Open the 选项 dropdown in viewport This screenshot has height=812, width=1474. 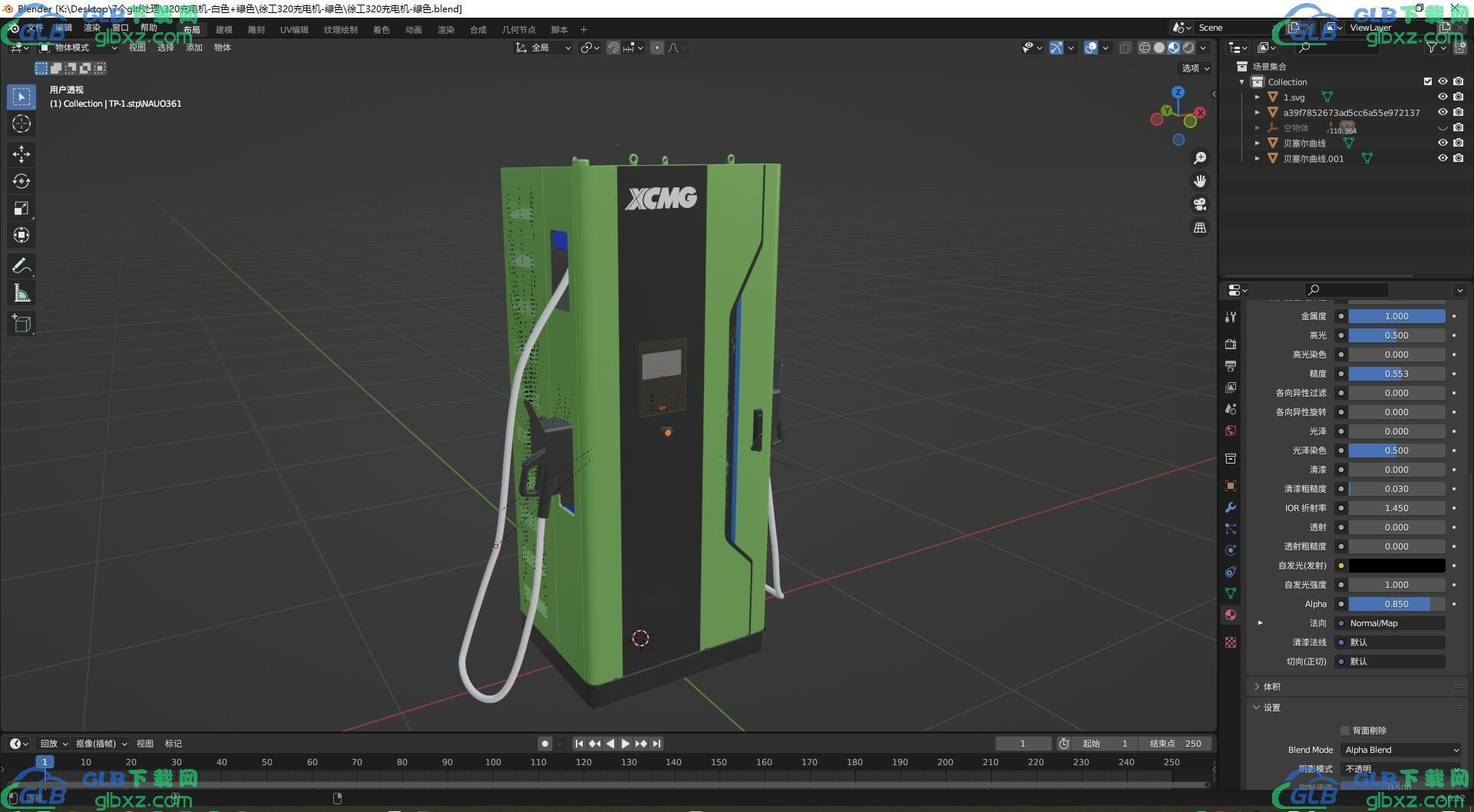(1195, 68)
